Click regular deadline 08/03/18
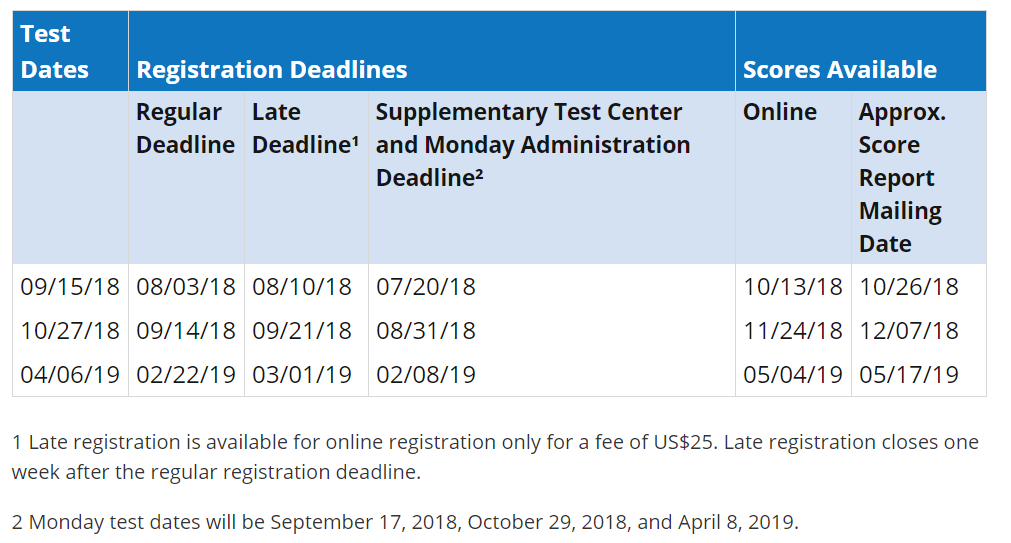The image size is (1011, 543). click(x=186, y=287)
